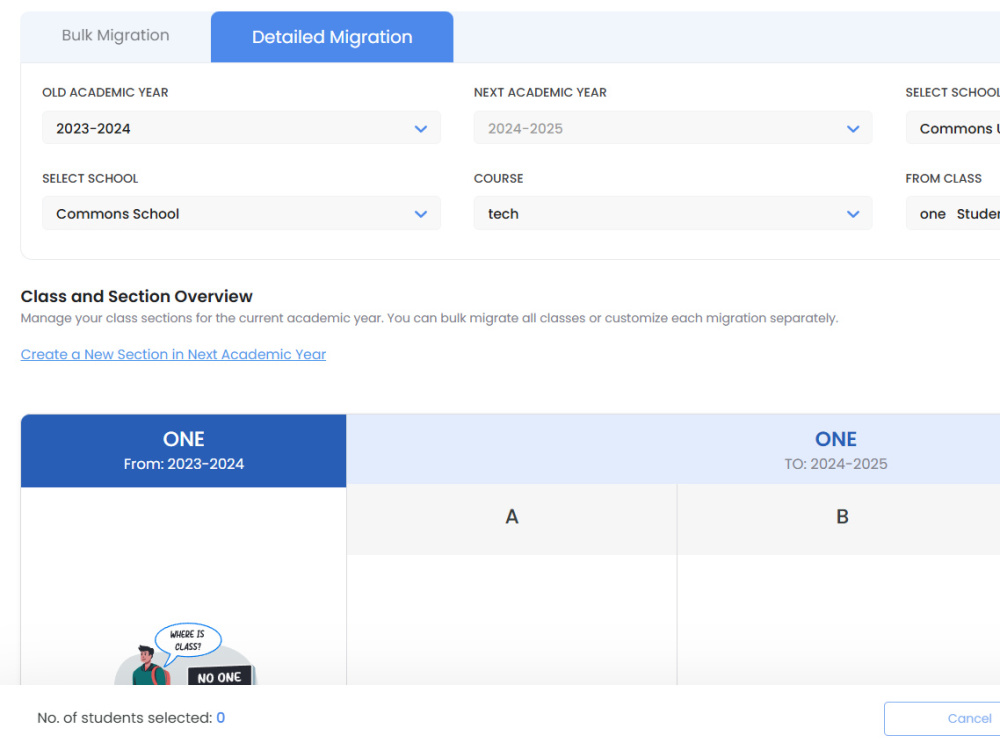Screen dimensions: 1000x750
Task: Select the ONE TO: 2024-2025 header
Action: [x=673, y=450]
